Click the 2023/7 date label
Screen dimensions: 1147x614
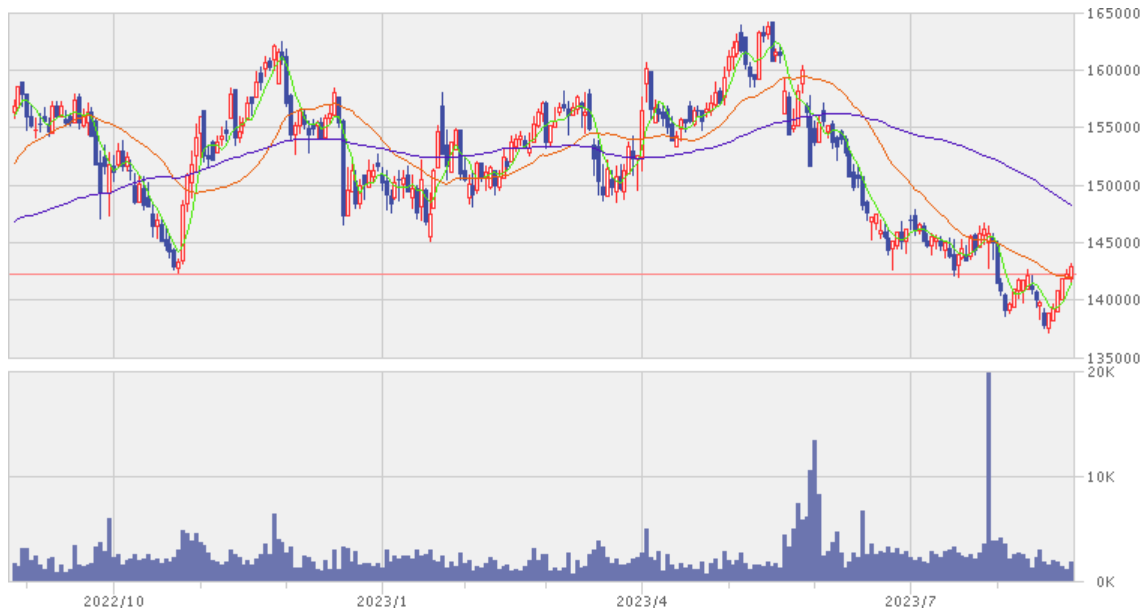911,602
